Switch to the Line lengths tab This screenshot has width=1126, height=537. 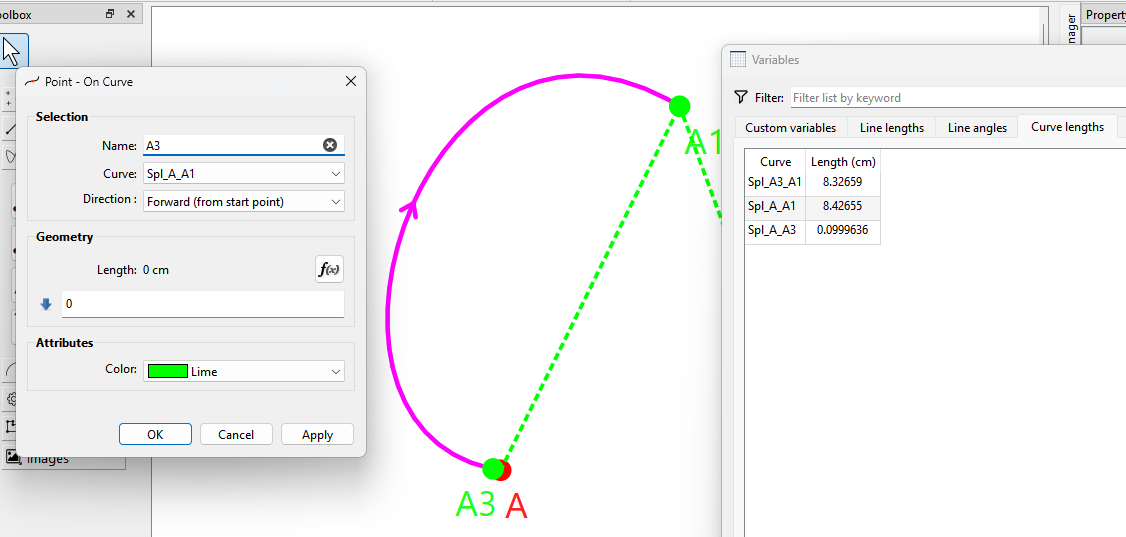pos(891,128)
